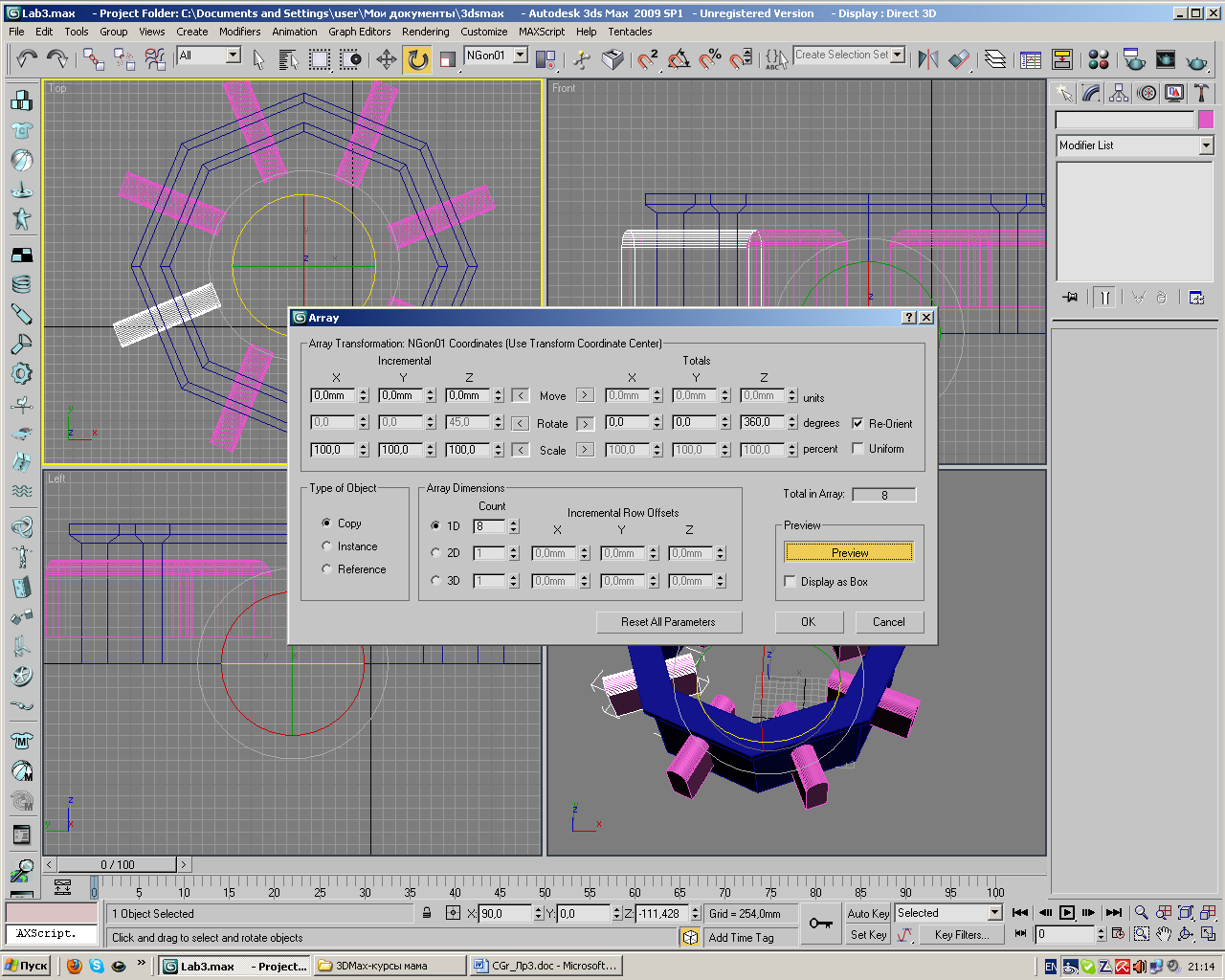The width and height of the screenshot is (1225, 980).
Task: Click Zoom Extents All viewport icon
Action: pos(1208,913)
